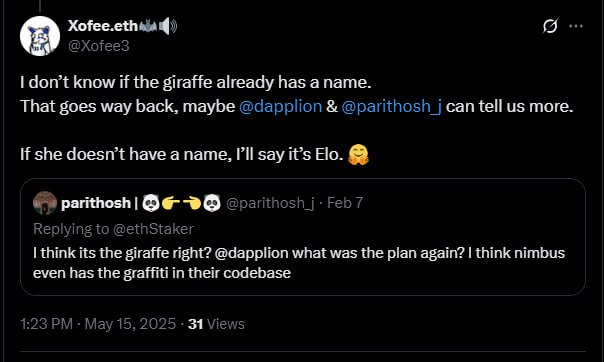Open the @parithosh_j mention in tweet text

(391, 106)
